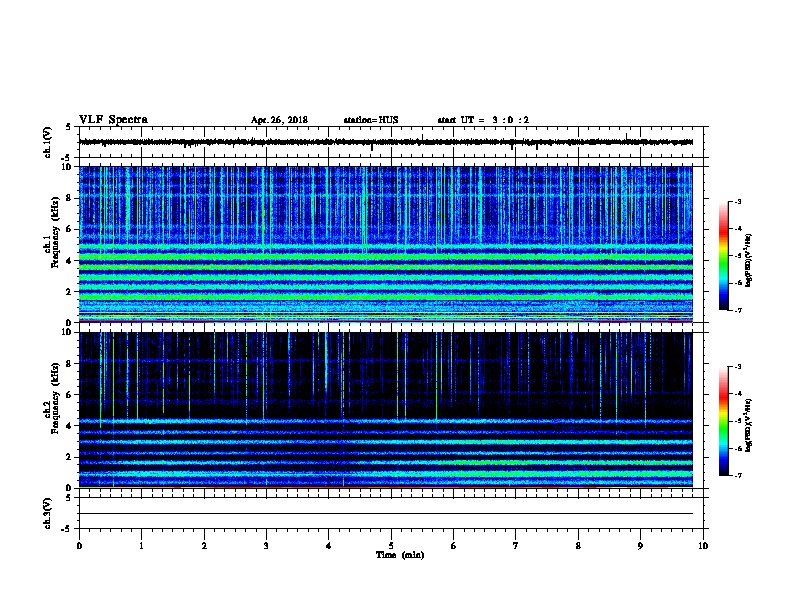Click time-axis tick label "4"
The image size is (792, 612).
point(328,545)
